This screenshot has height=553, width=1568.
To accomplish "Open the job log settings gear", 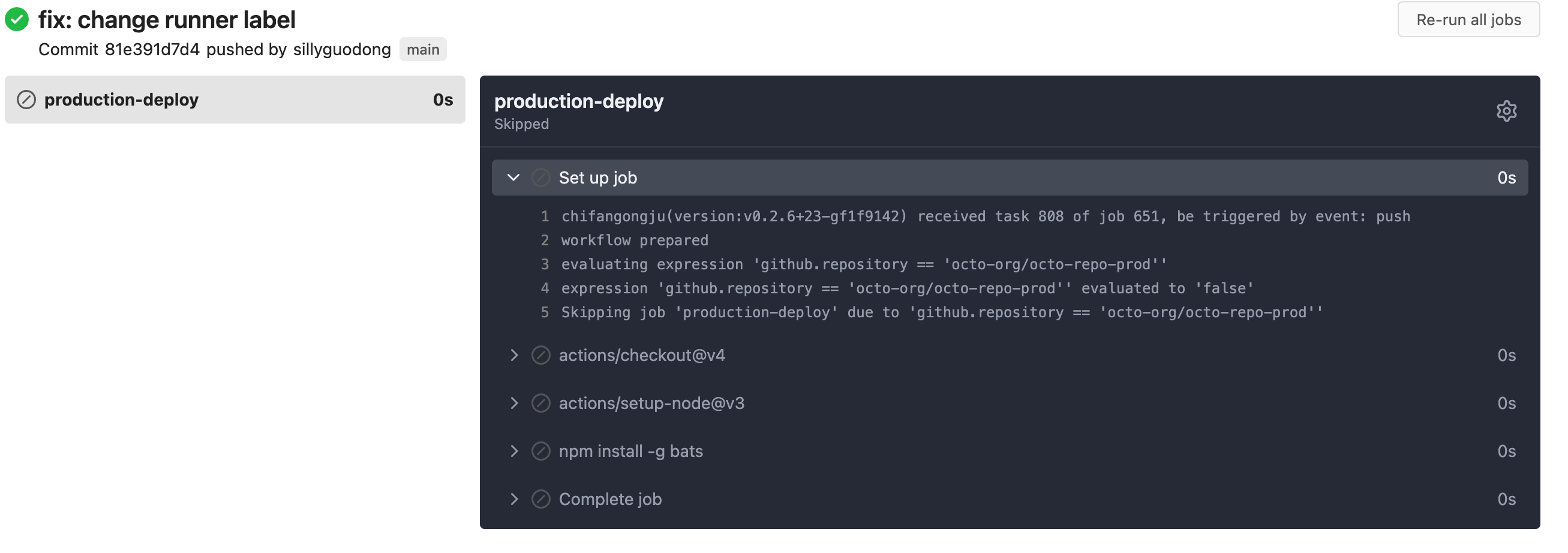I will coord(1506,112).
